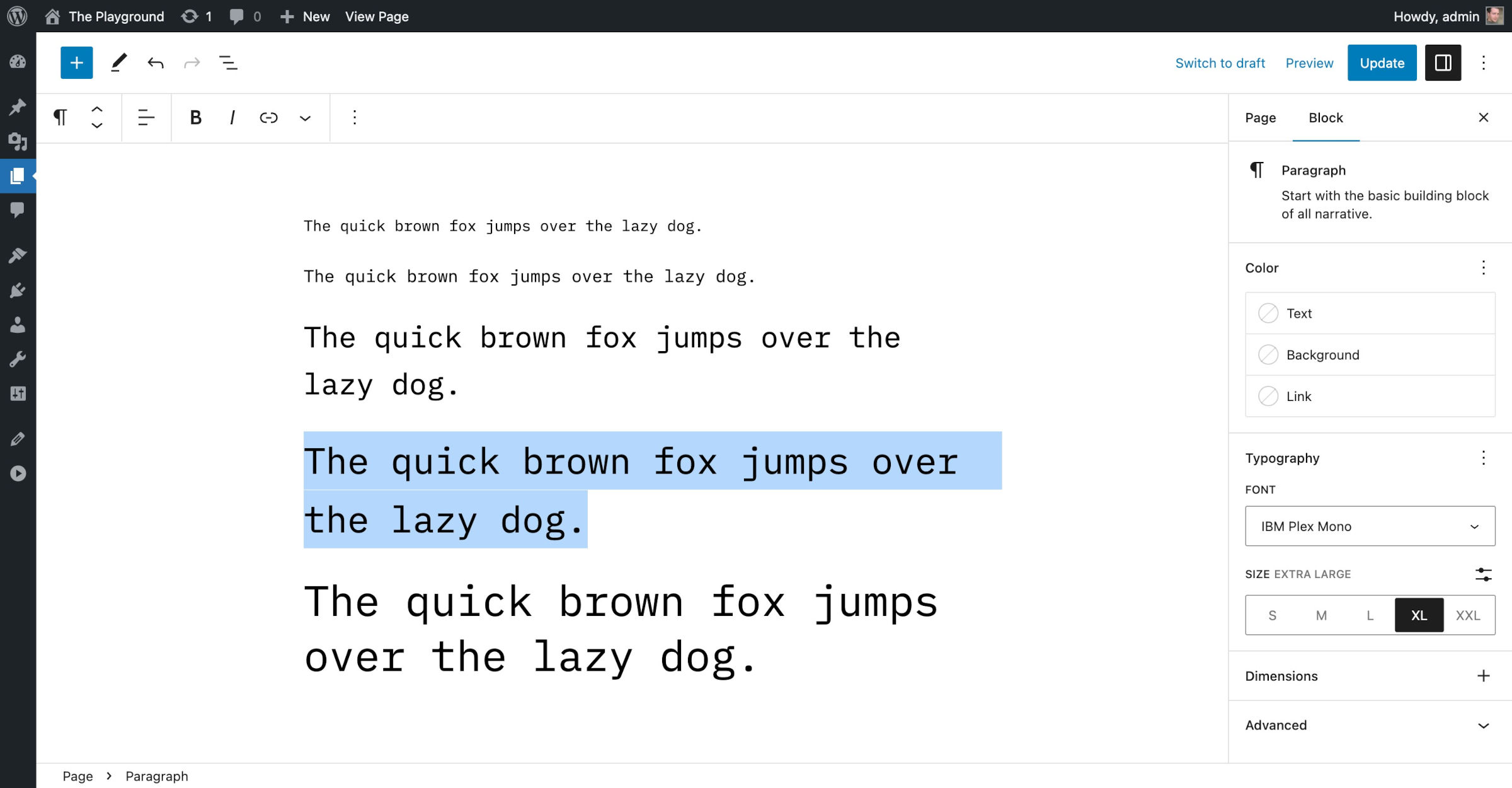Screen dimensions: 1512x788
Task: Click the smallest paragraph text block
Action: 502,226
